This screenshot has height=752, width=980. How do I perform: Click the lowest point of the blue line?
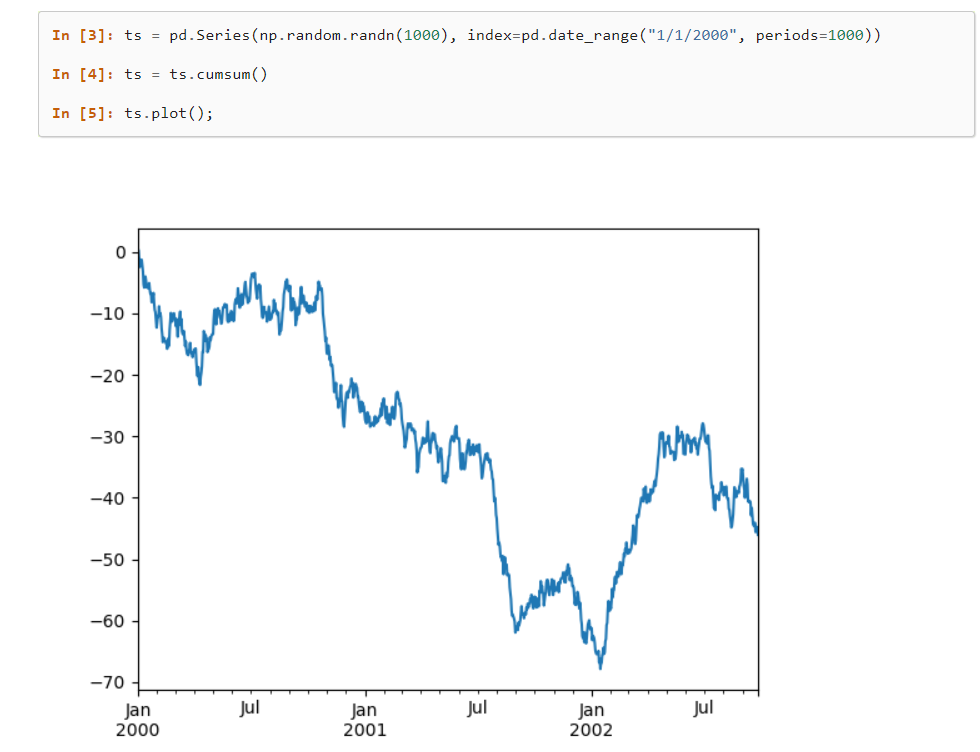tap(601, 667)
